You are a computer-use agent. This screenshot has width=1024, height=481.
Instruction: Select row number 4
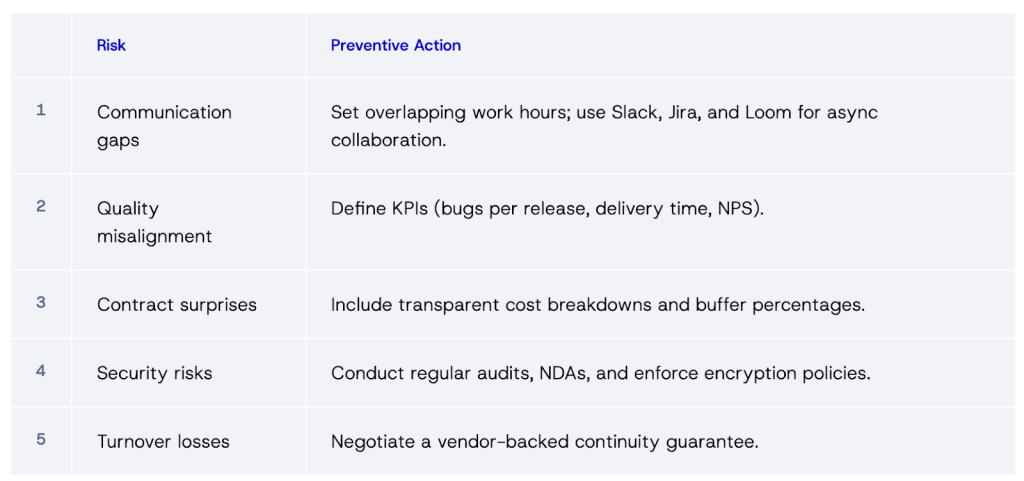41,371
